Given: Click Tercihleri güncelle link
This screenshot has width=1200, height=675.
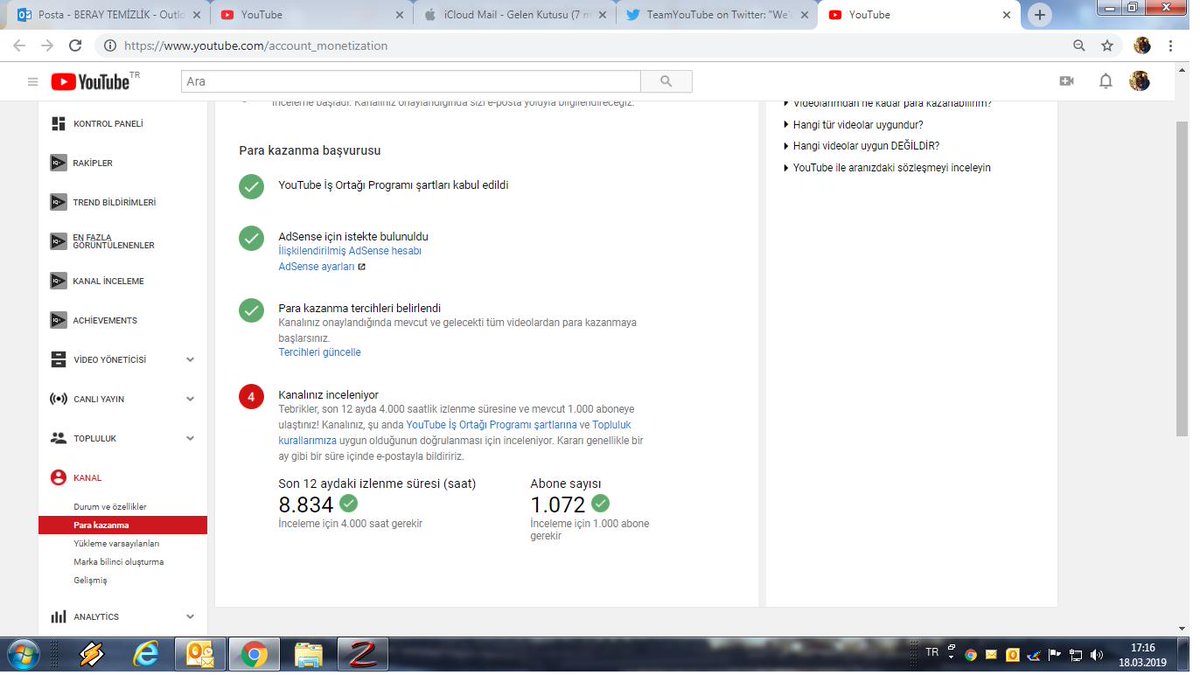Looking at the screenshot, I should [319, 353].
